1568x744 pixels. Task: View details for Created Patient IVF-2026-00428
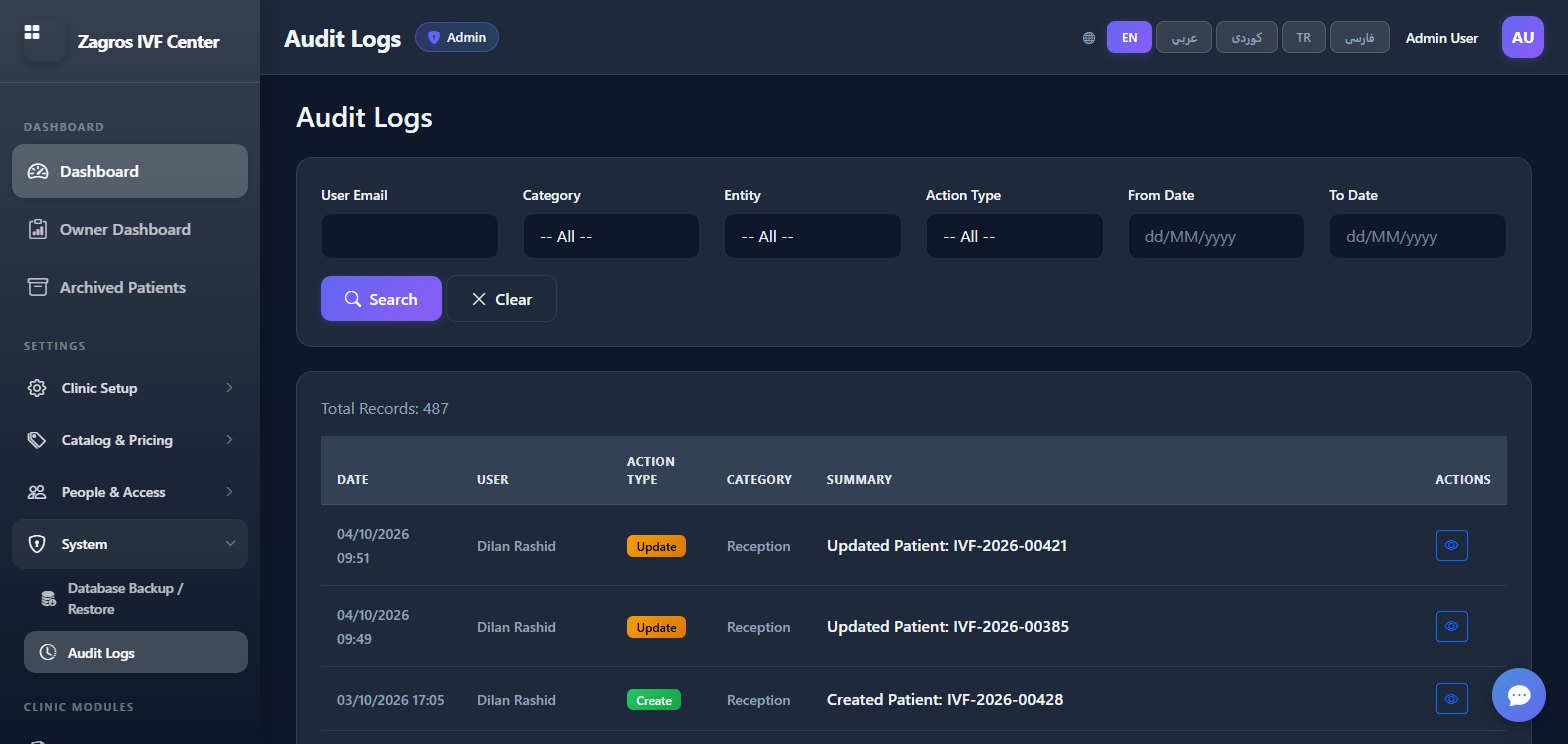click(x=1452, y=698)
